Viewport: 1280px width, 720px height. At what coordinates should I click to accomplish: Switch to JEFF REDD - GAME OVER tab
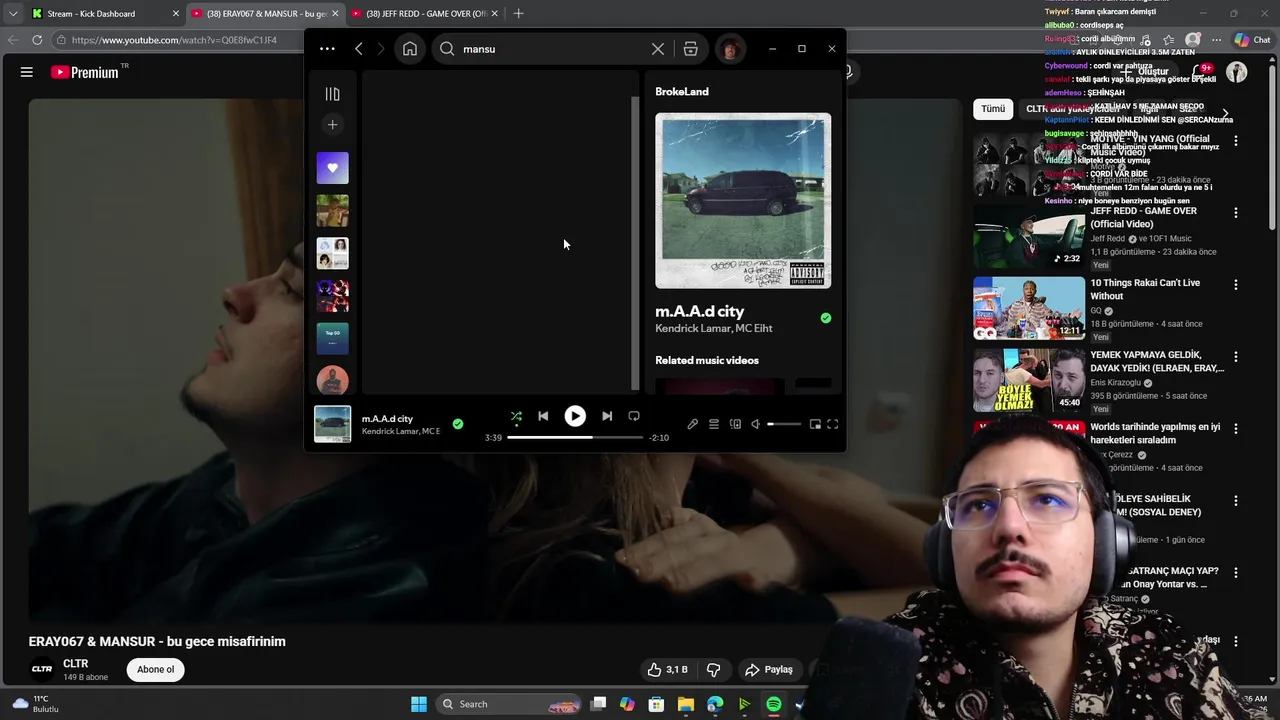427,14
